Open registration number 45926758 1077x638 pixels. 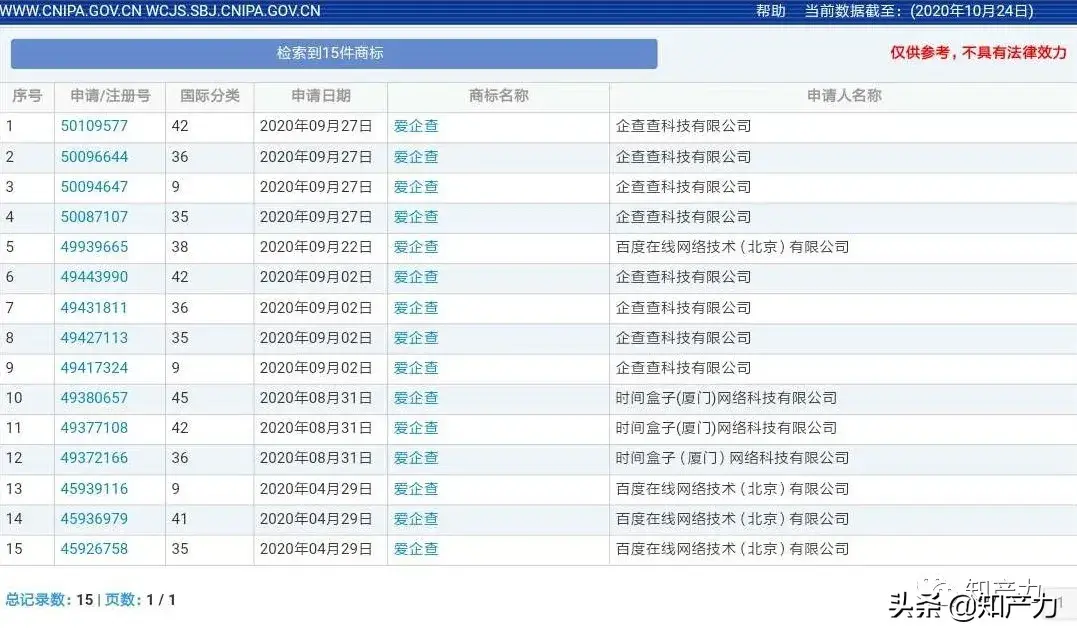[94, 549]
